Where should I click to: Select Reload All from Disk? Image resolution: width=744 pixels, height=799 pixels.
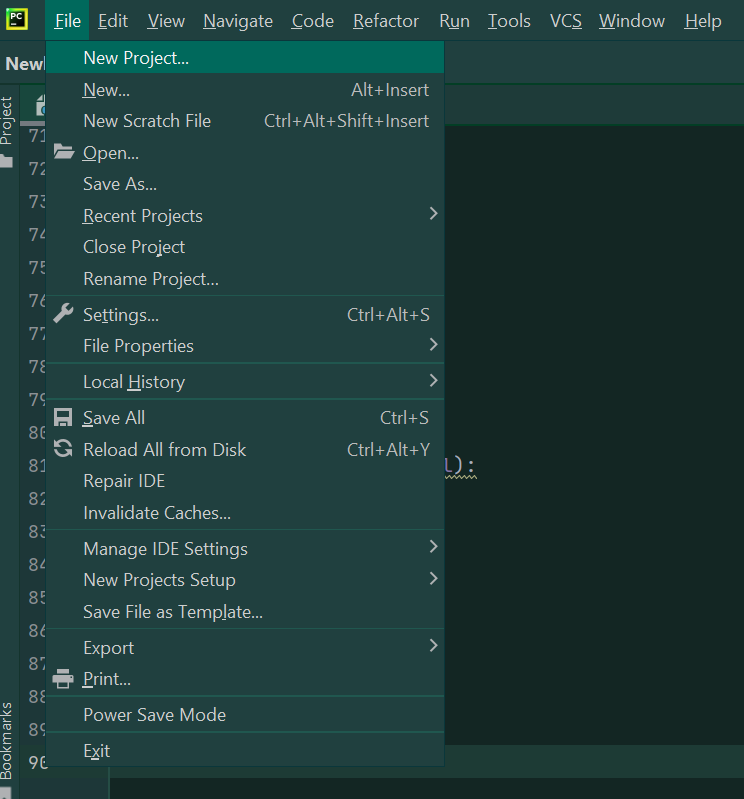tap(245, 449)
